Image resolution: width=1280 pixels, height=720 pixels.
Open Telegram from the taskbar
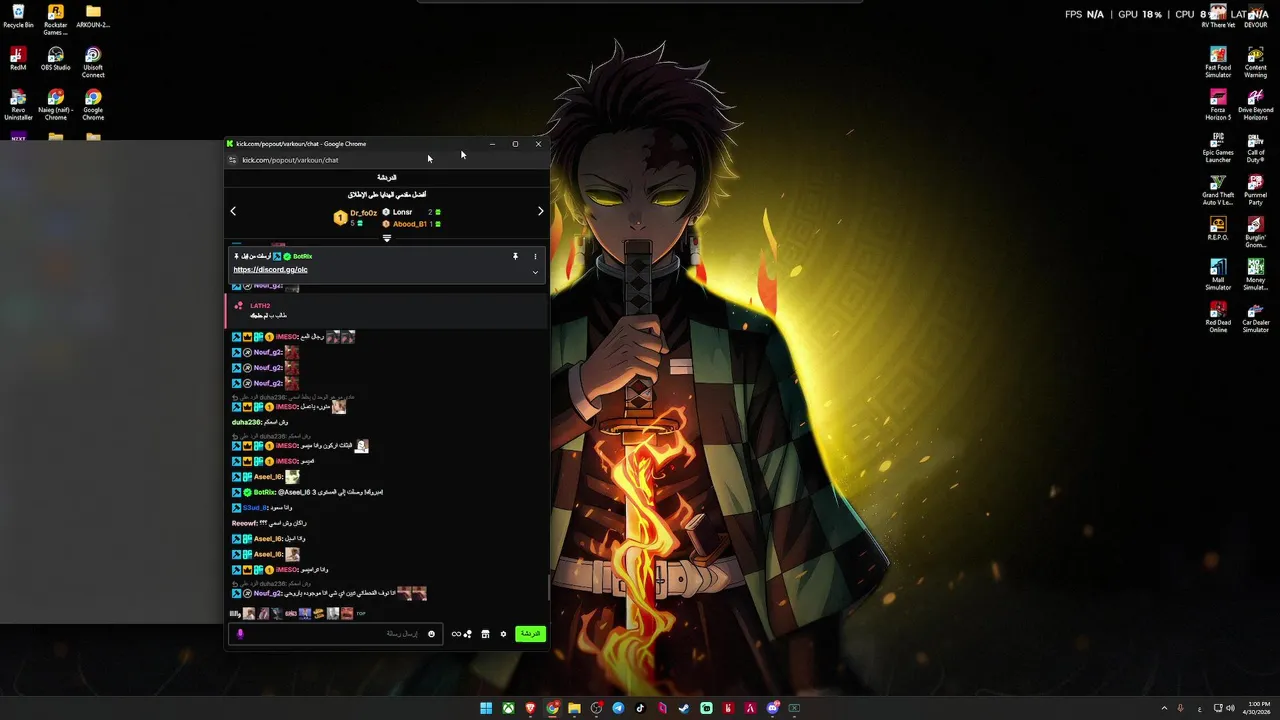coord(618,708)
